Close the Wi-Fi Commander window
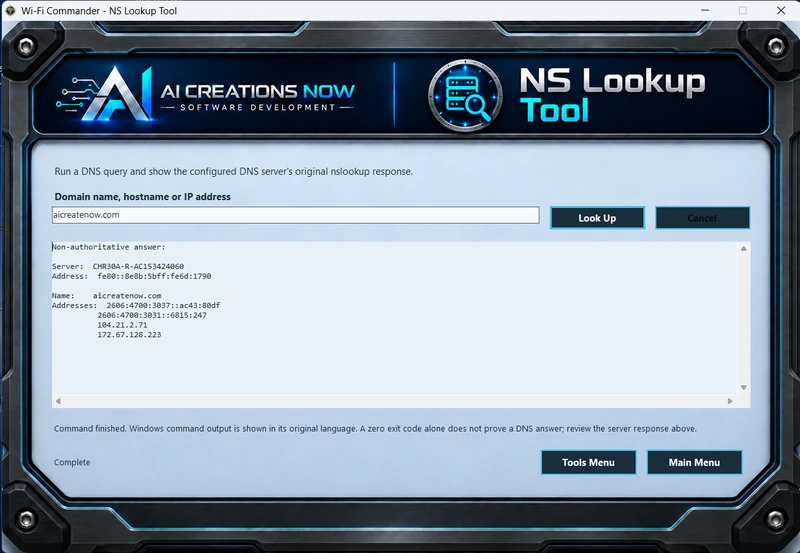The height and width of the screenshot is (553, 800). click(781, 10)
